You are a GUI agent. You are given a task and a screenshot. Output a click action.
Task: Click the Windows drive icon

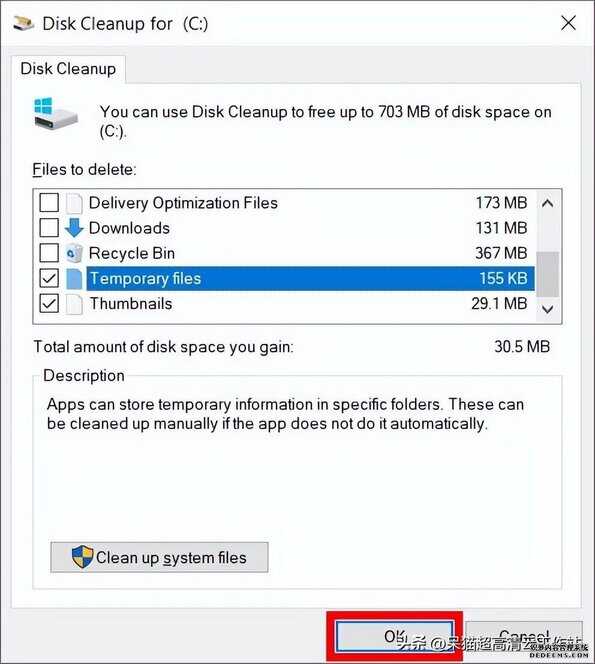pyautogui.click(x=55, y=113)
